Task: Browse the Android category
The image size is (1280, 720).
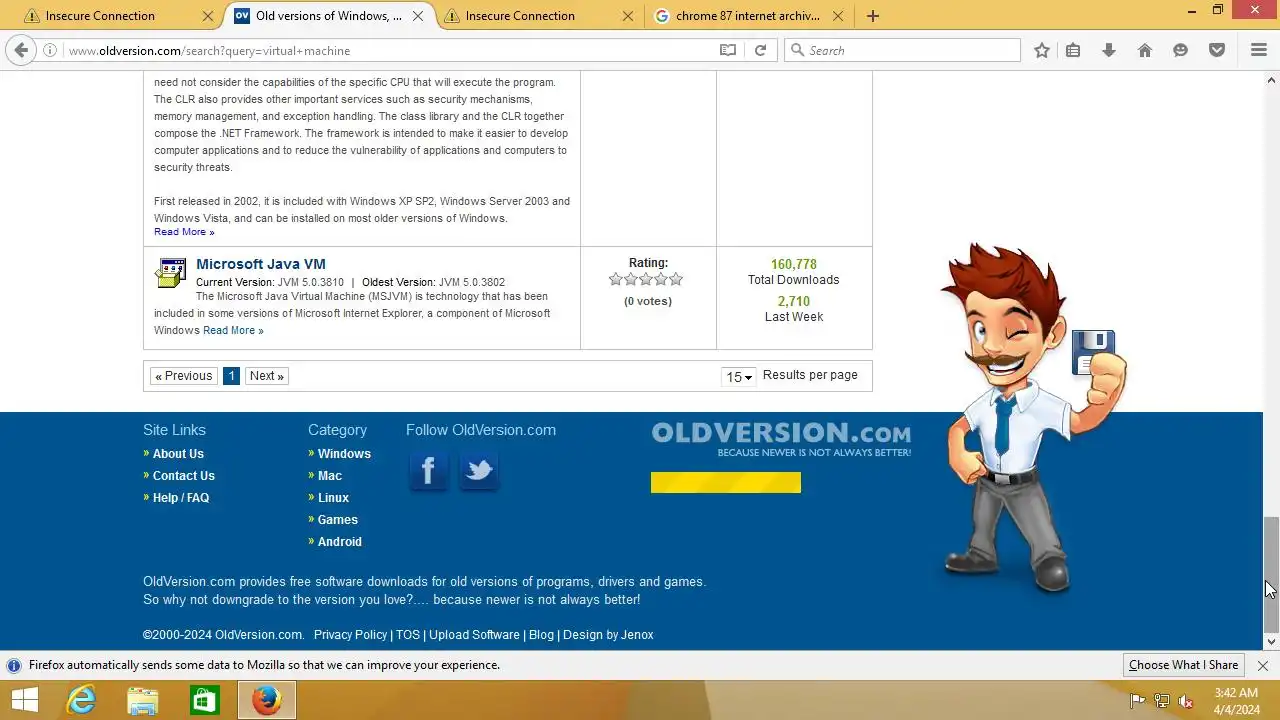Action: point(340,542)
